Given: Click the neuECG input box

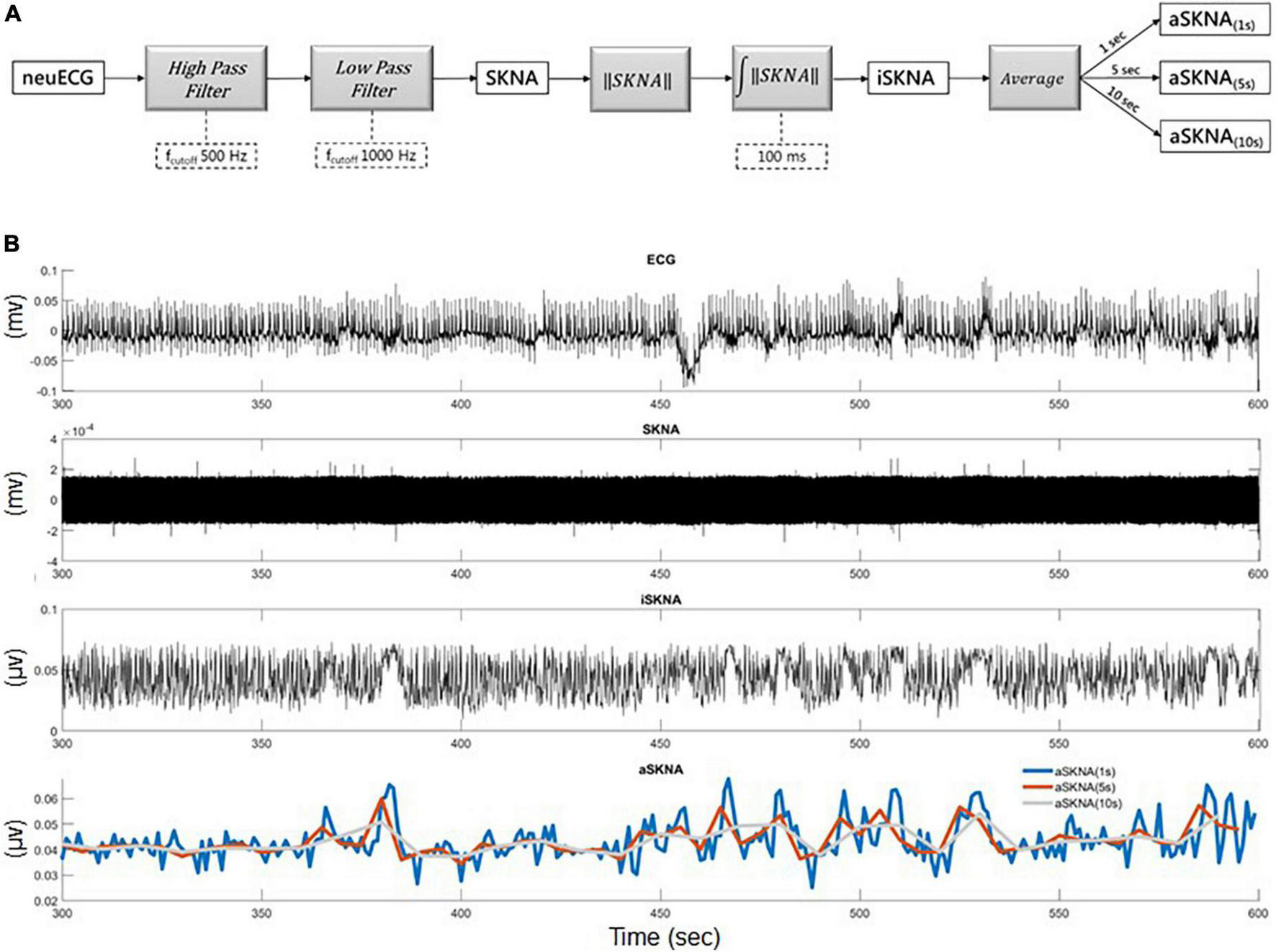Looking at the screenshot, I should 58,78.
